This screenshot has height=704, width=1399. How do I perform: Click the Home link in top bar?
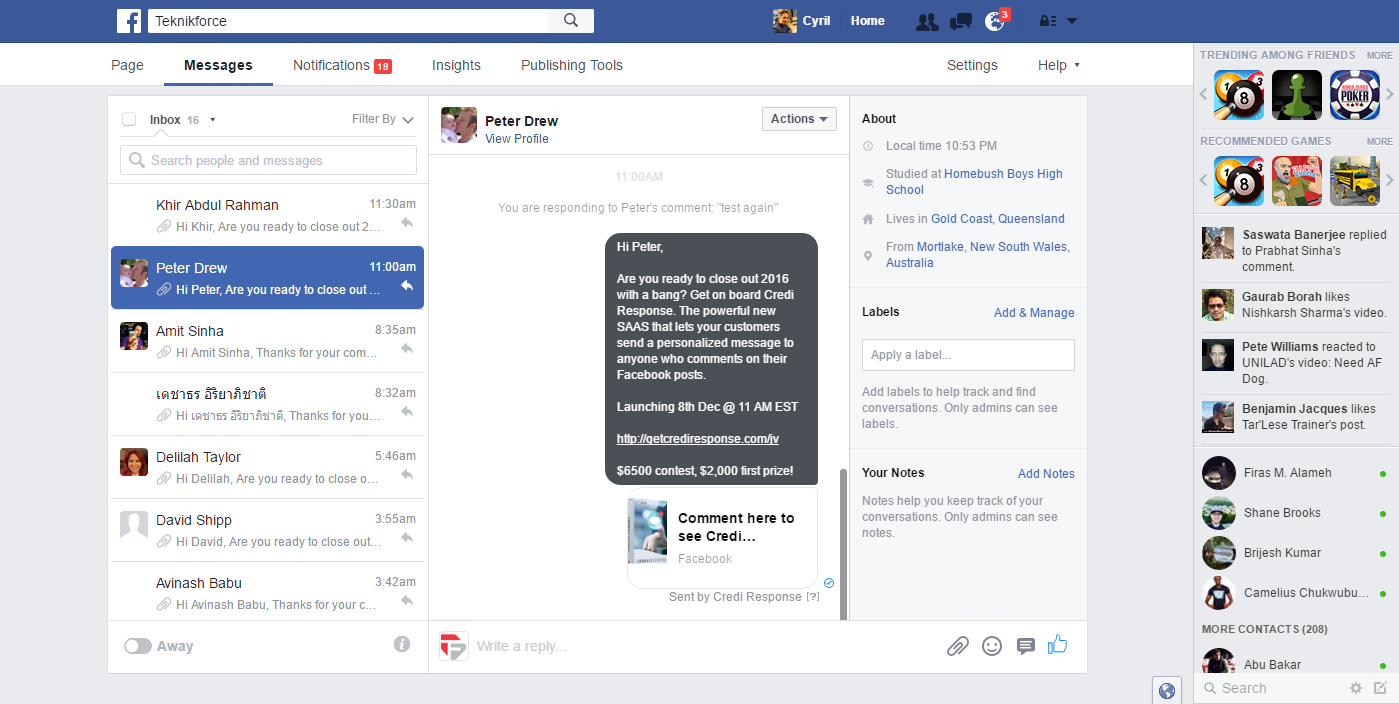coord(867,21)
